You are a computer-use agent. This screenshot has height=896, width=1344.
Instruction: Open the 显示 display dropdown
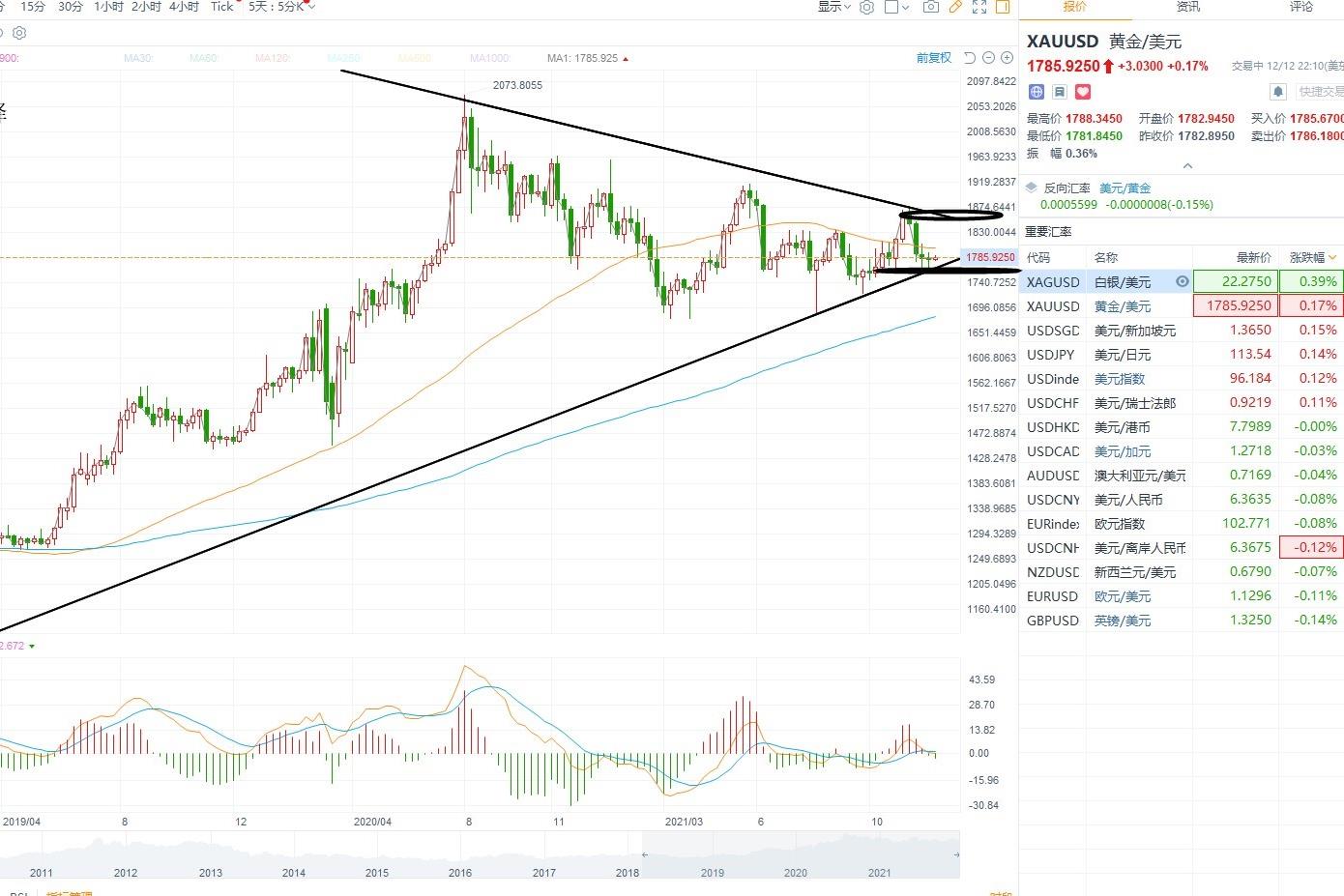click(834, 7)
